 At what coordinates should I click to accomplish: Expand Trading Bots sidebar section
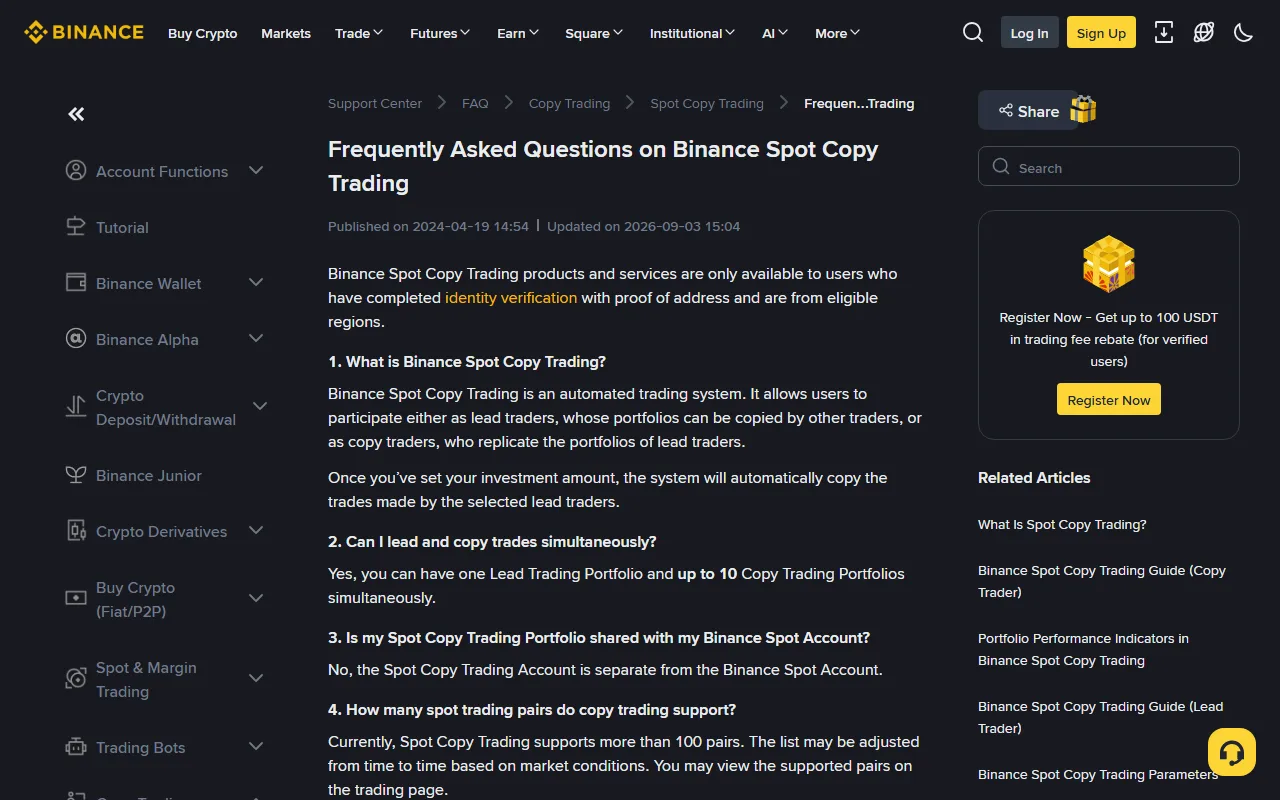point(256,746)
